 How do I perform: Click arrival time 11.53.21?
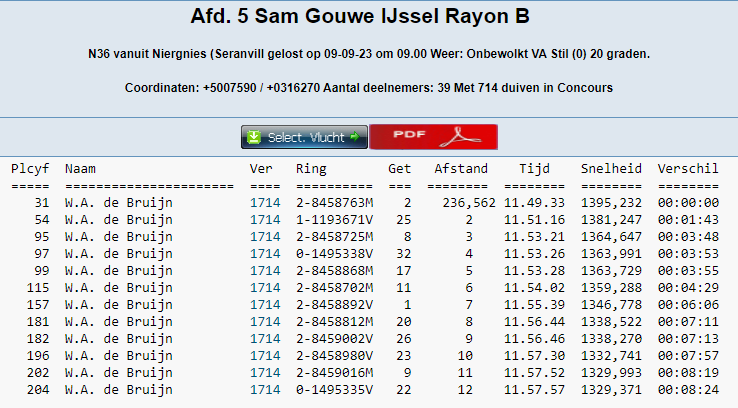534,237
